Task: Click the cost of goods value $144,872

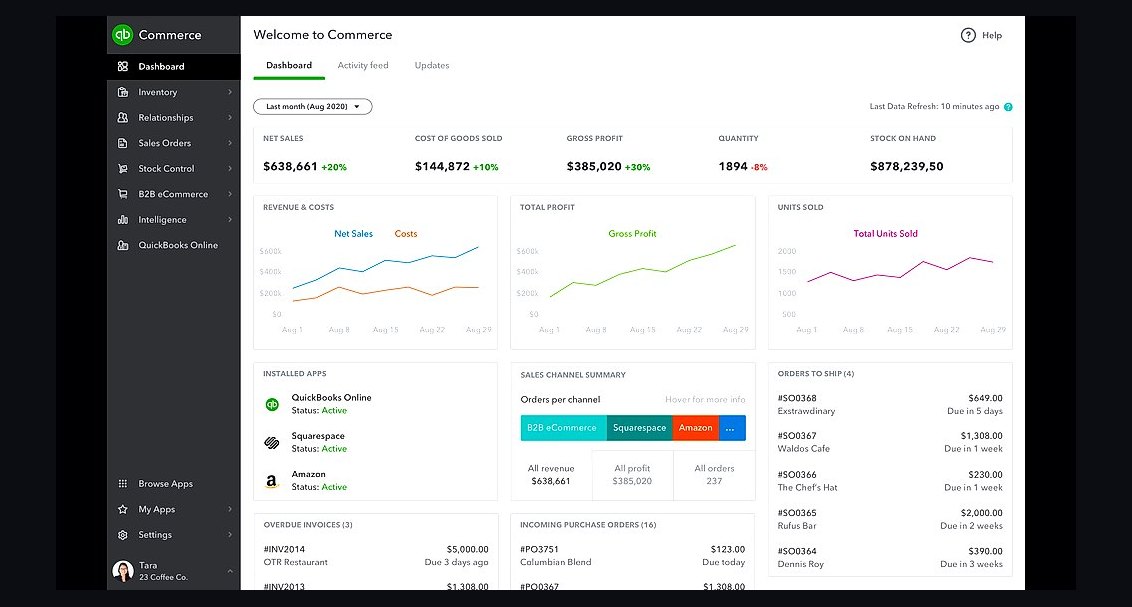Action: pyautogui.click(x=443, y=167)
